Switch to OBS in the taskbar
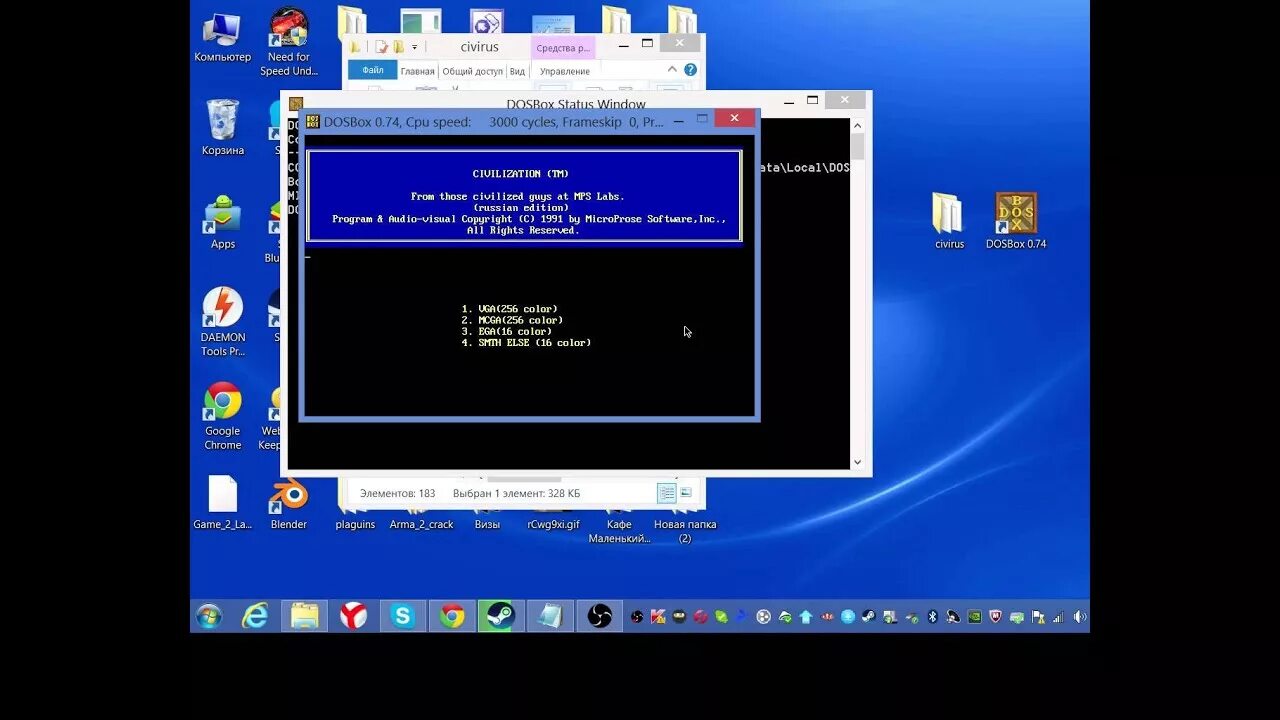 (599, 616)
